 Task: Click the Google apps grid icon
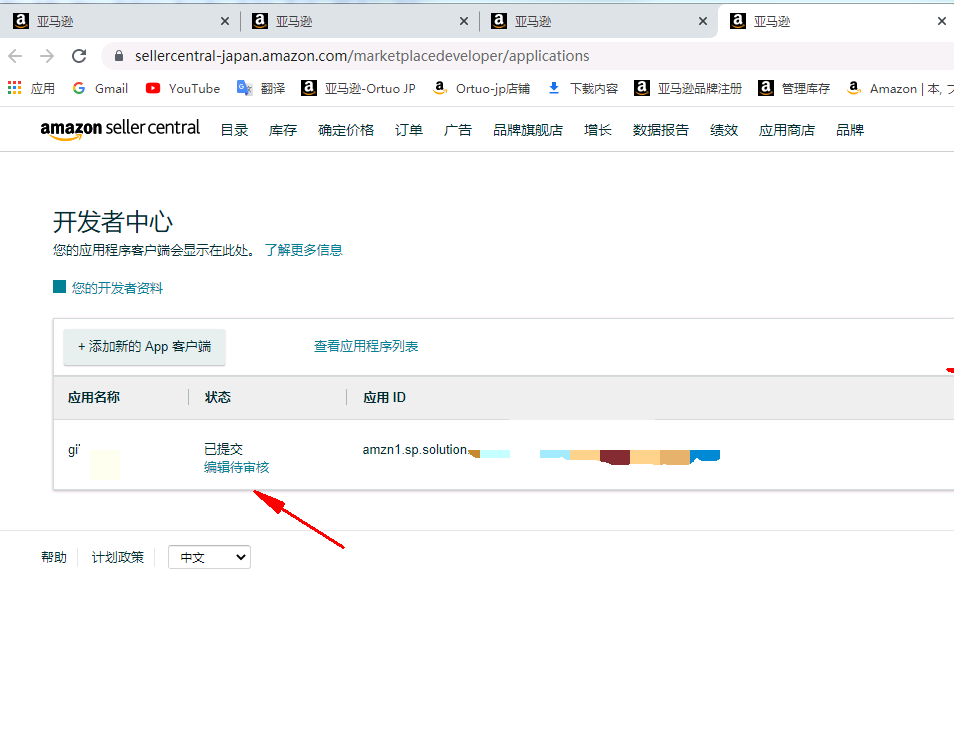pyautogui.click(x=13, y=88)
